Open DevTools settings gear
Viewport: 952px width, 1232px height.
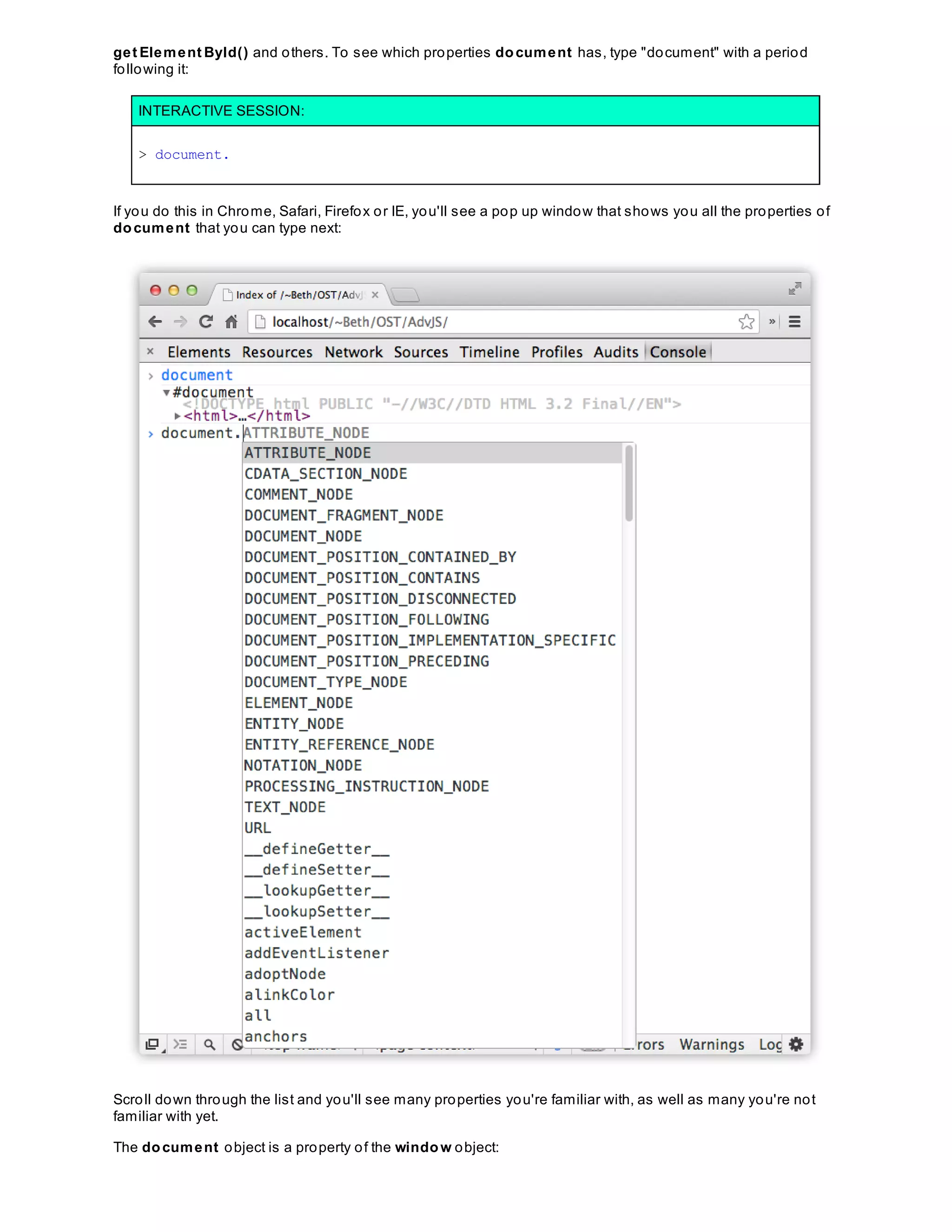click(796, 1044)
